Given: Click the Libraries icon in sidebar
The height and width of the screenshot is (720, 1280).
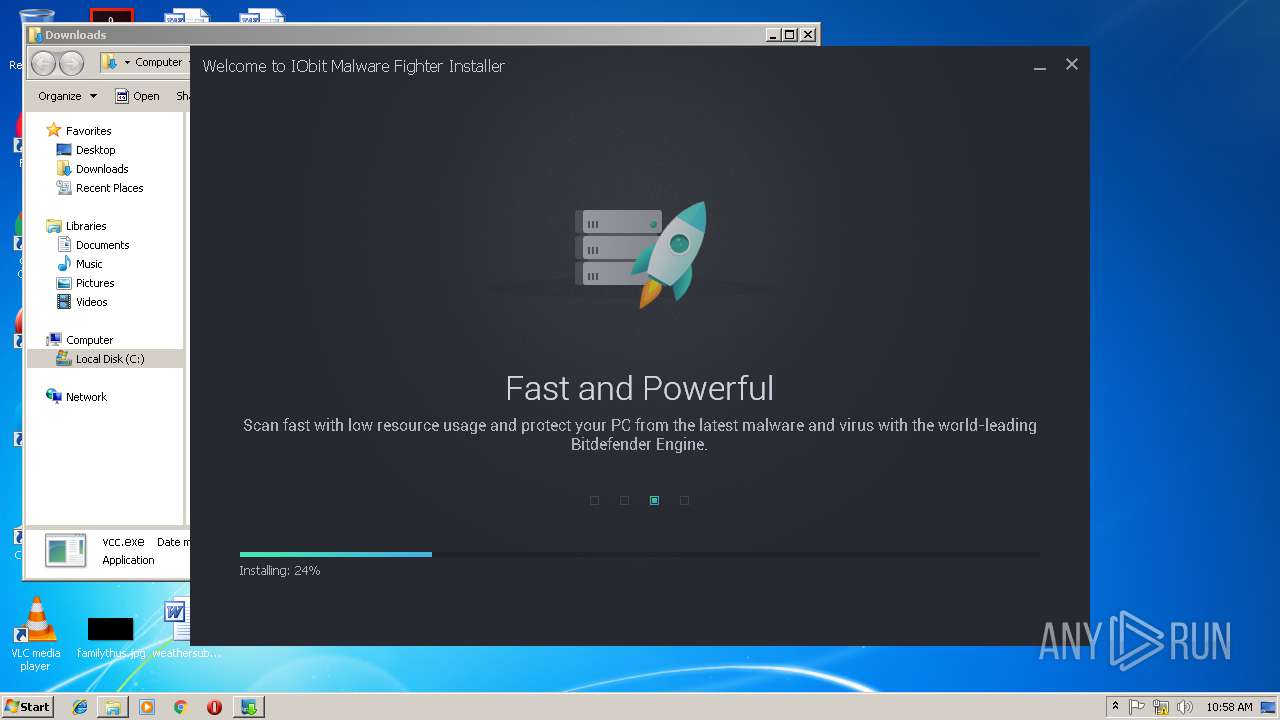Looking at the screenshot, I should pyautogui.click(x=54, y=226).
